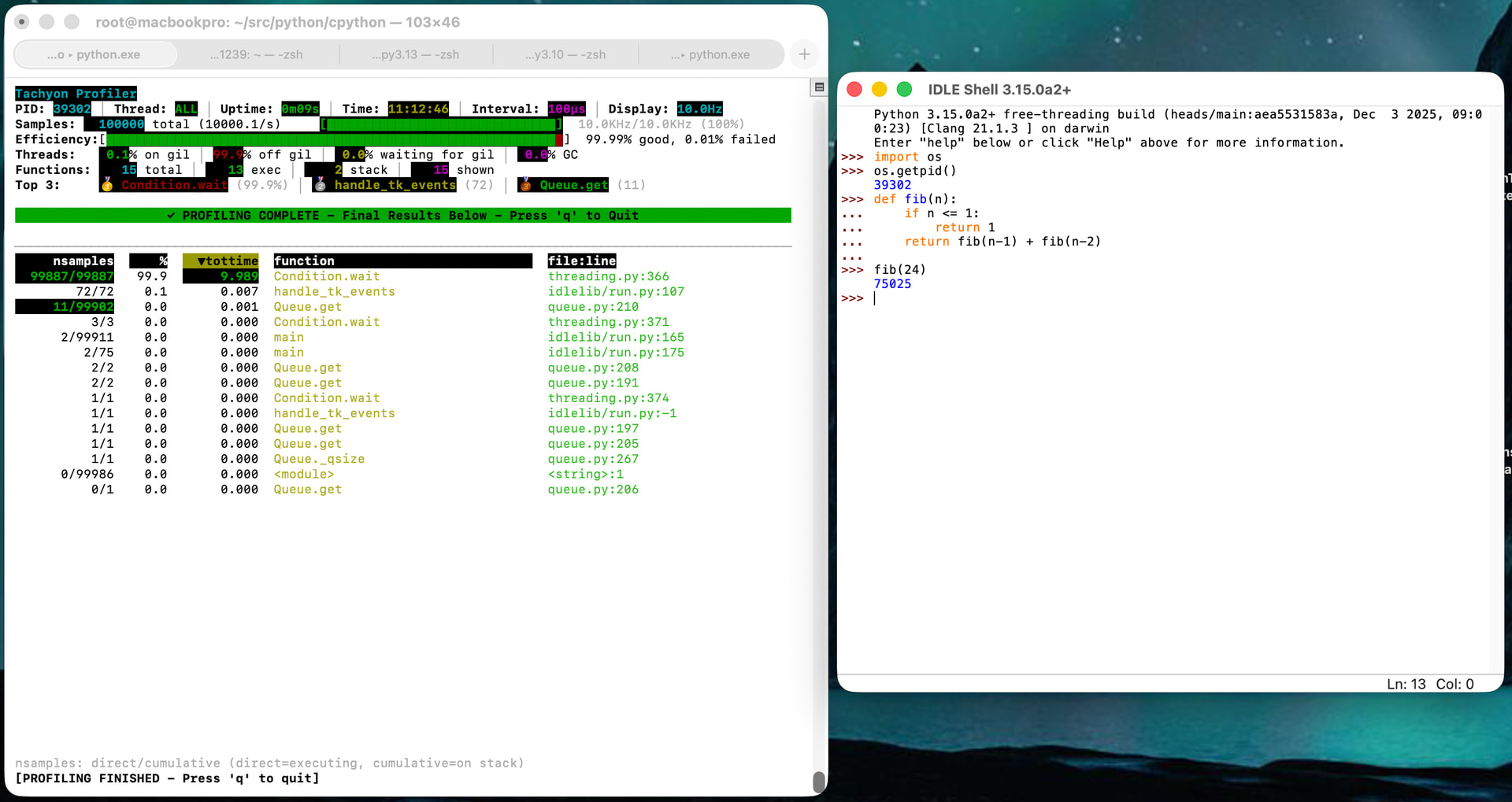Select the '...y3.10 — -zsh' Terminal tab

(565, 54)
